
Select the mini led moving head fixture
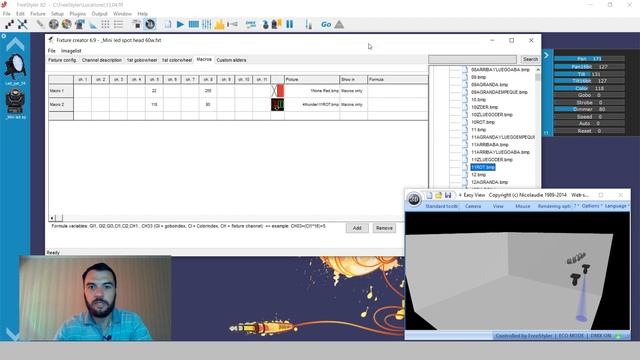click(x=15, y=104)
